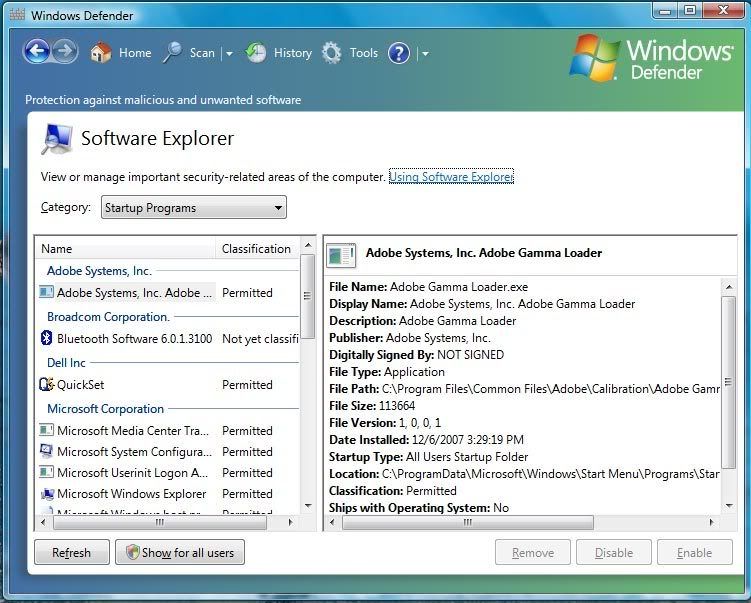The height and width of the screenshot is (603, 751).
Task: Click the blue Help question mark icon
Action: tap(399, 53)
